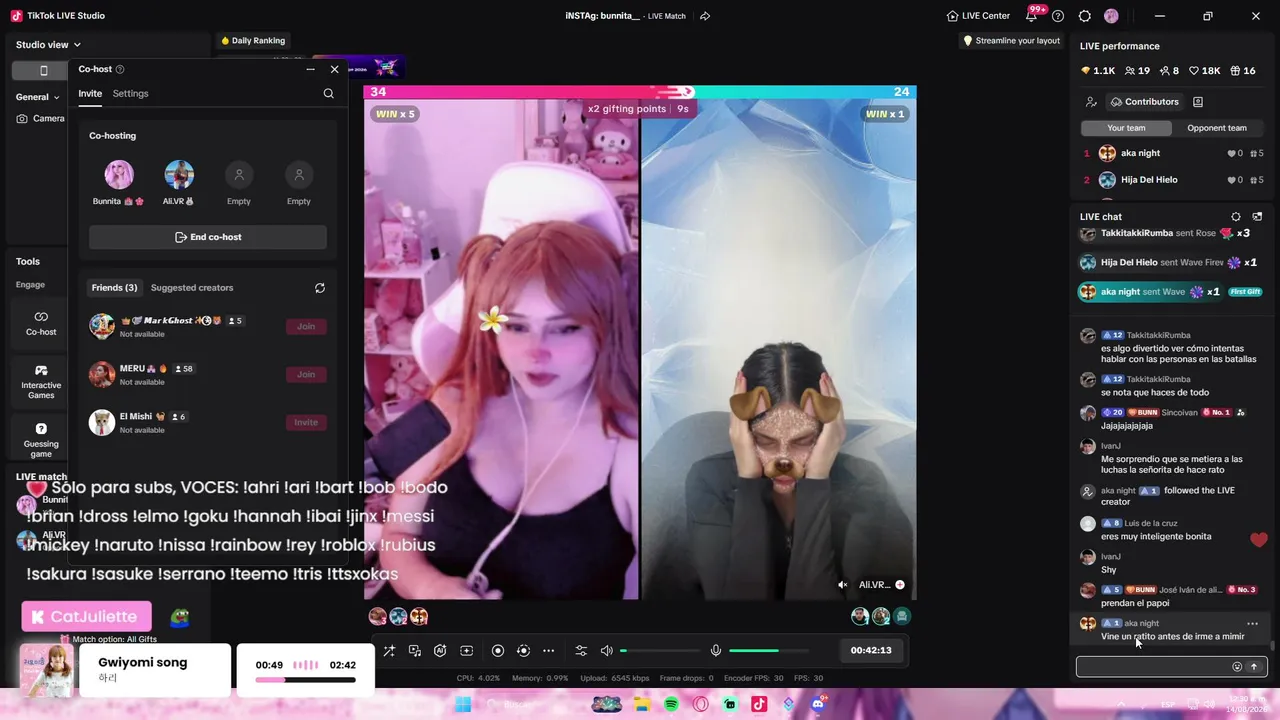Click the record button in bottom toolbar

click(498, 651)
